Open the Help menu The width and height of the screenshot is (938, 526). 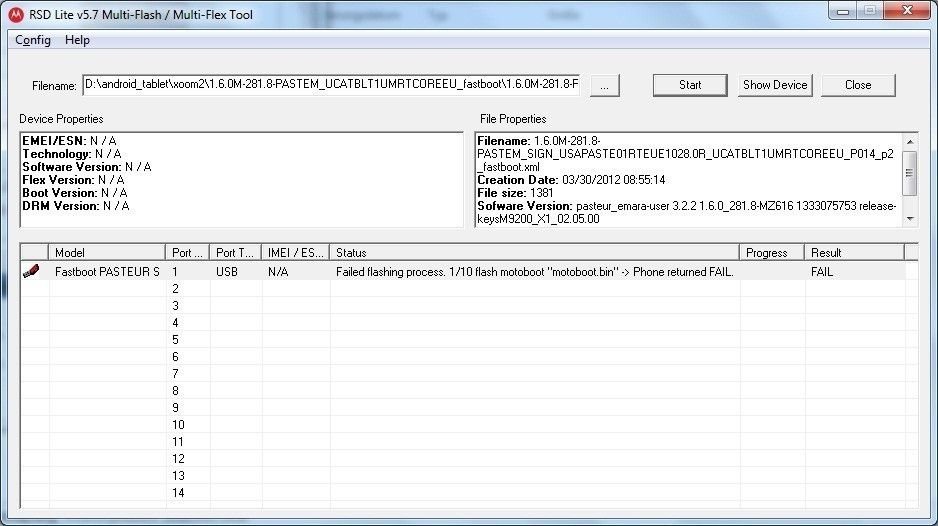coord(77,40)
